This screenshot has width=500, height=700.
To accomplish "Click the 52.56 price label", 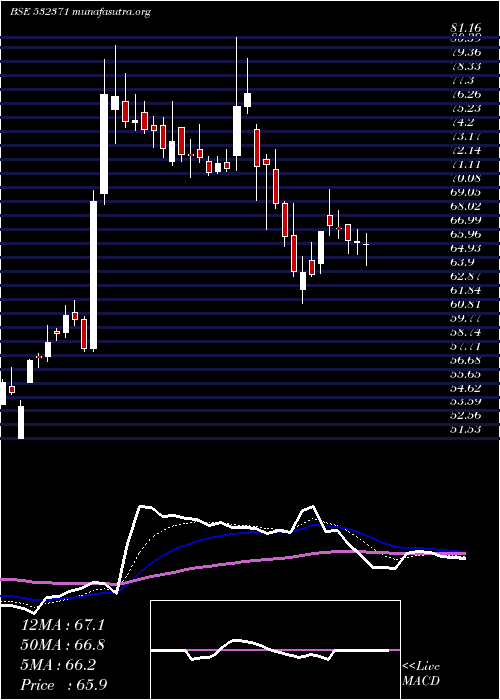I will pos(466,415).
